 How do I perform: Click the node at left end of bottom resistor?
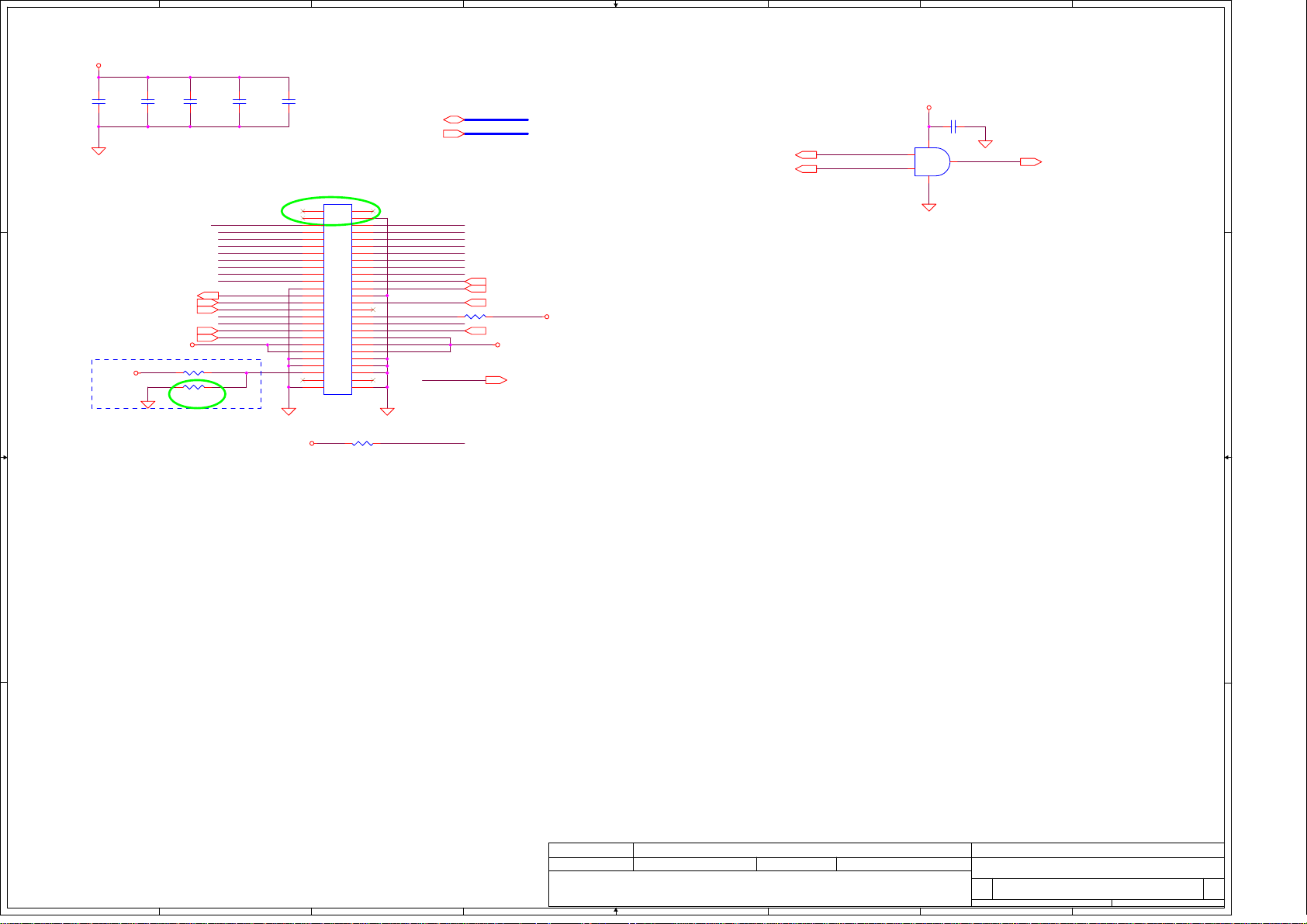coord(312,443)
